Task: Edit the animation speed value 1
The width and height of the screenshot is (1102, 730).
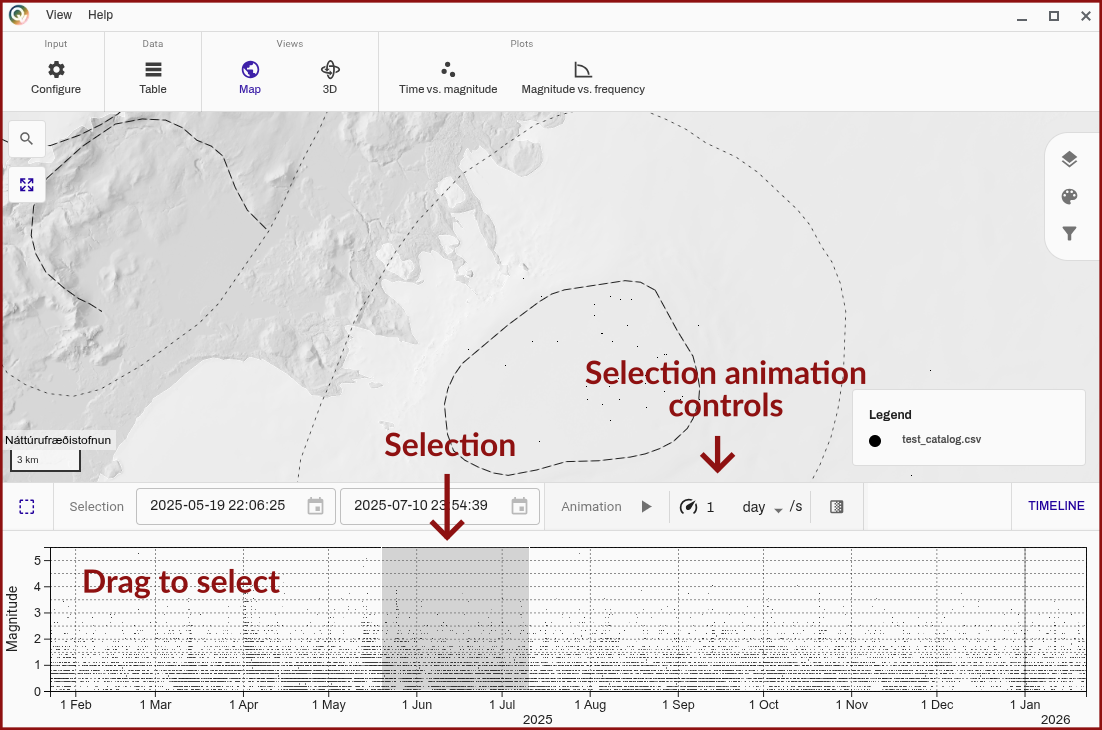Action: 711,507
